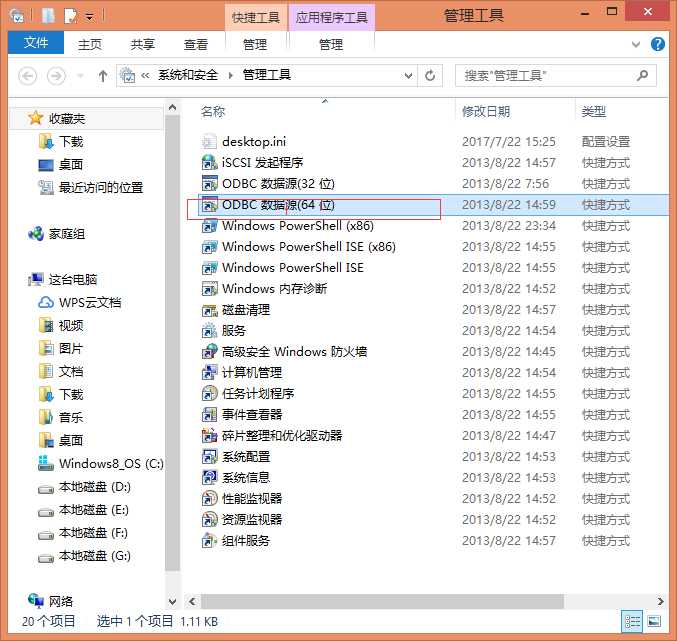Click the 组件服务 icon
Image resolution: width=677 pixels, height=641 pixels.
pyautogui.click(x=209, y=540)
